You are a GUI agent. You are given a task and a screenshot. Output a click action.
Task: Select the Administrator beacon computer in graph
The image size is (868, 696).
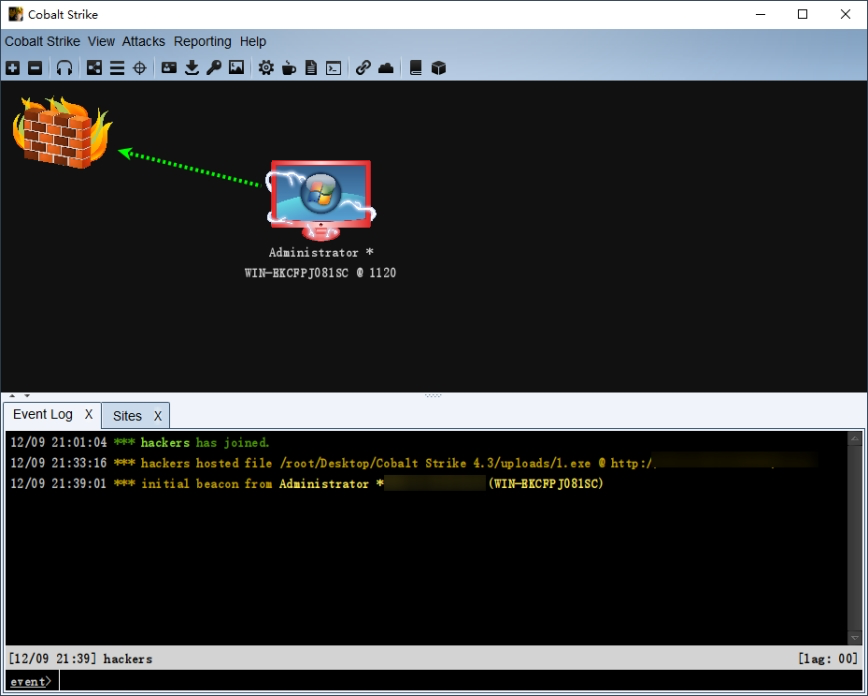(320, 198)
